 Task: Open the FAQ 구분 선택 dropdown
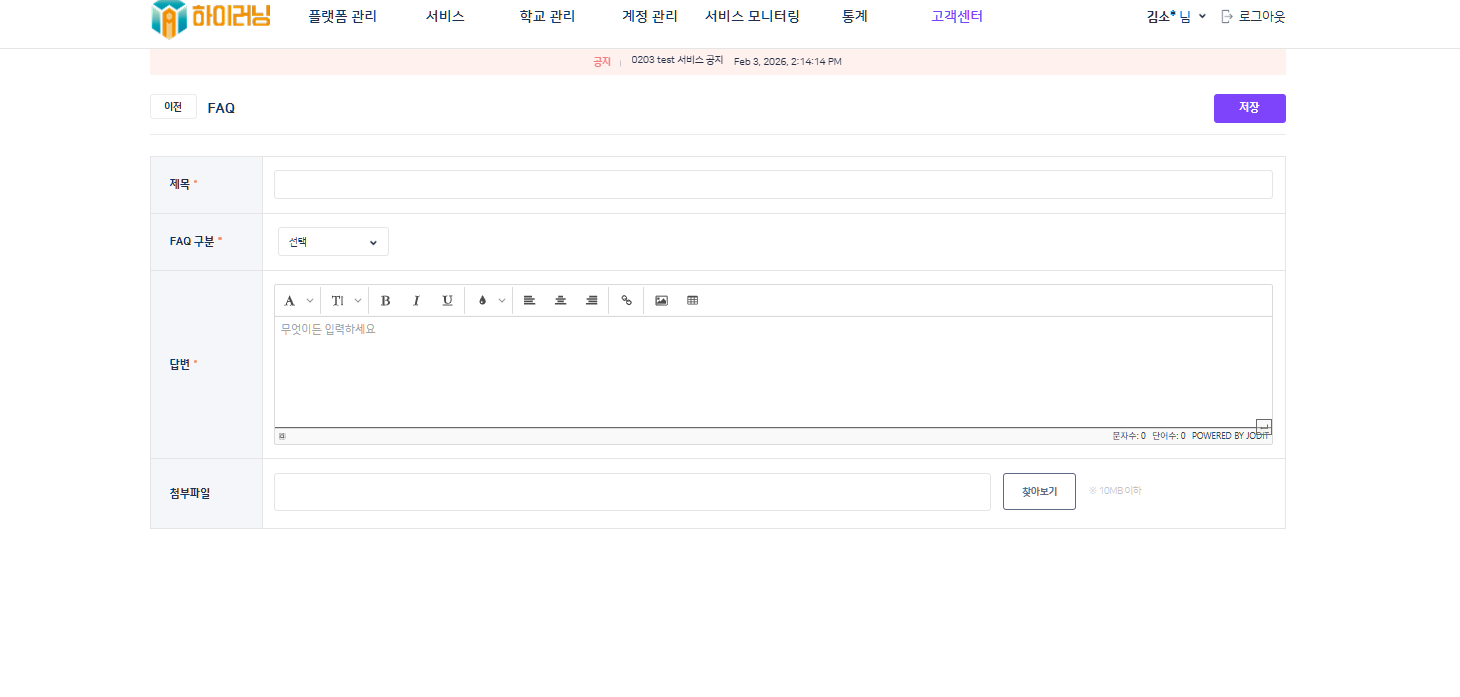(x=333, y=242)
